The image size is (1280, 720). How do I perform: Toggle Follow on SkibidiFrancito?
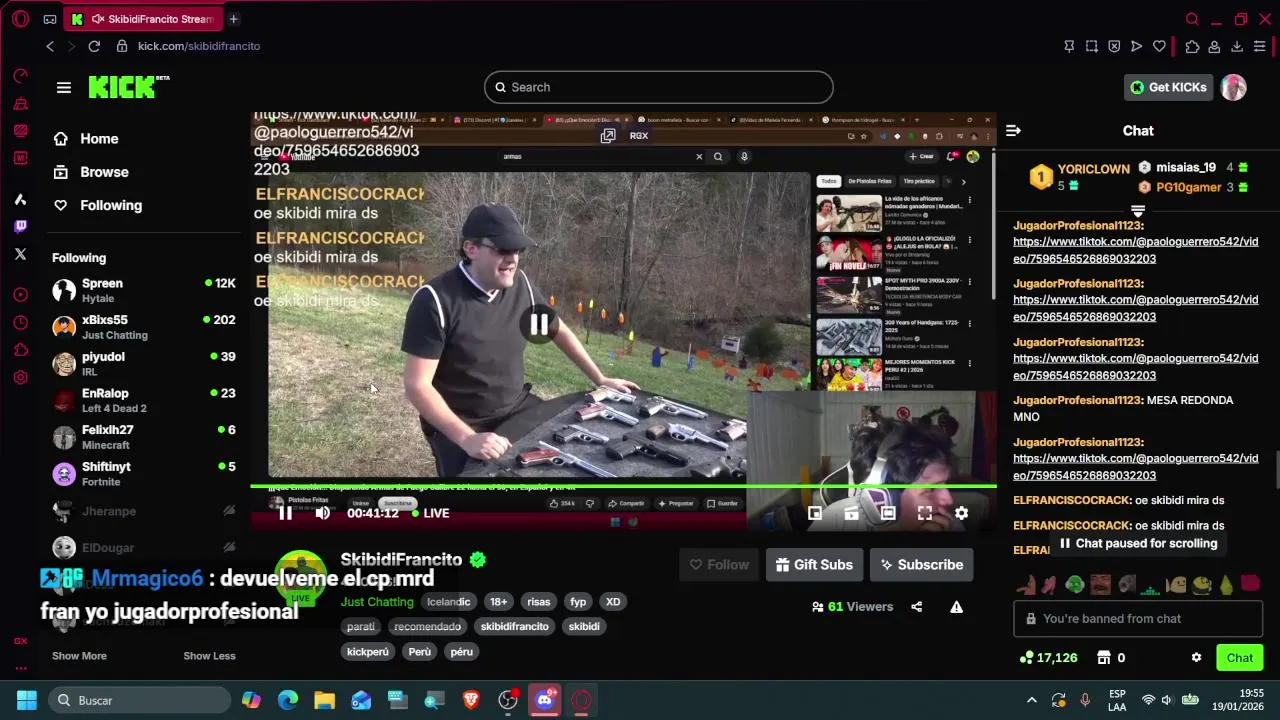[x=719, y=565]
